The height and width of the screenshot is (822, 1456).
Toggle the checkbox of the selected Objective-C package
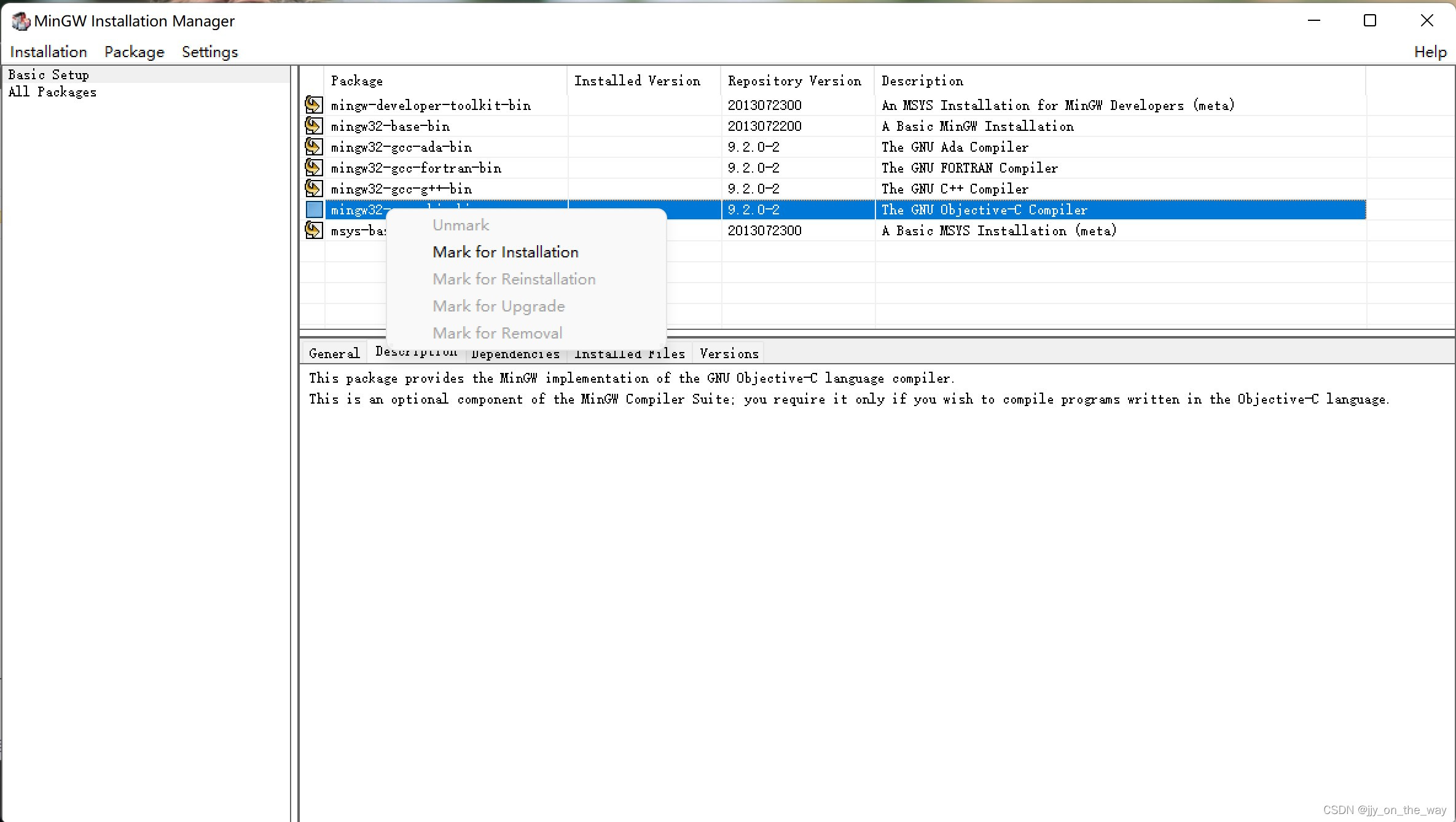tap(314, 209)
